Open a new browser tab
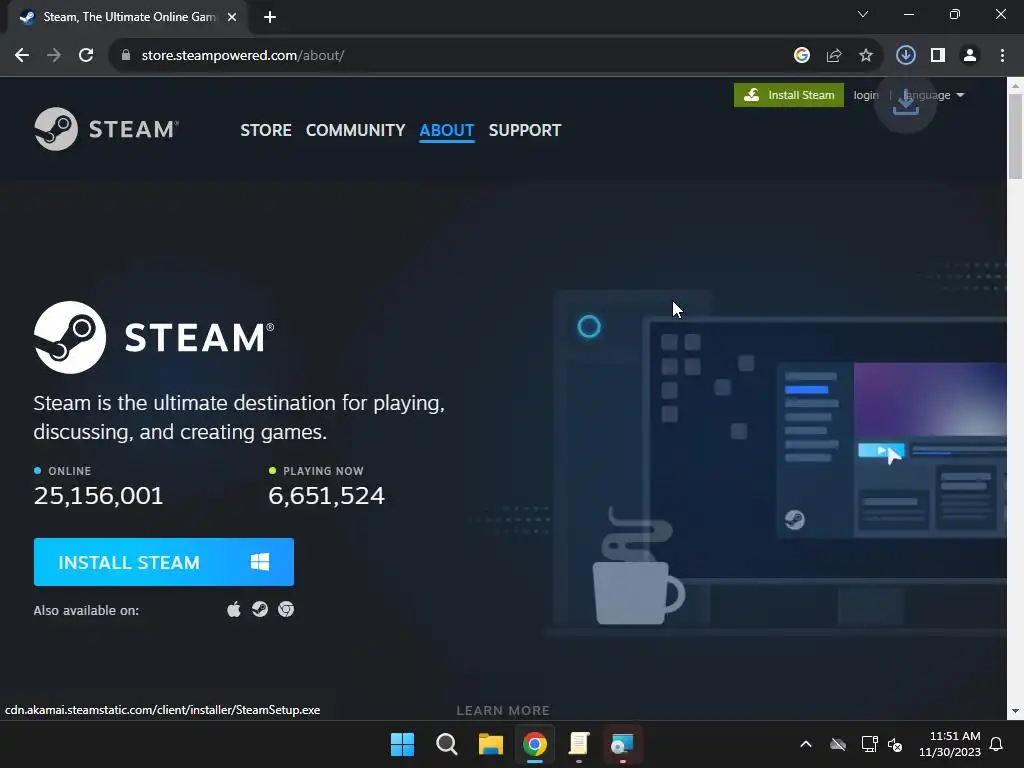This screenshot has height=768, width=1024. [270, 17]
